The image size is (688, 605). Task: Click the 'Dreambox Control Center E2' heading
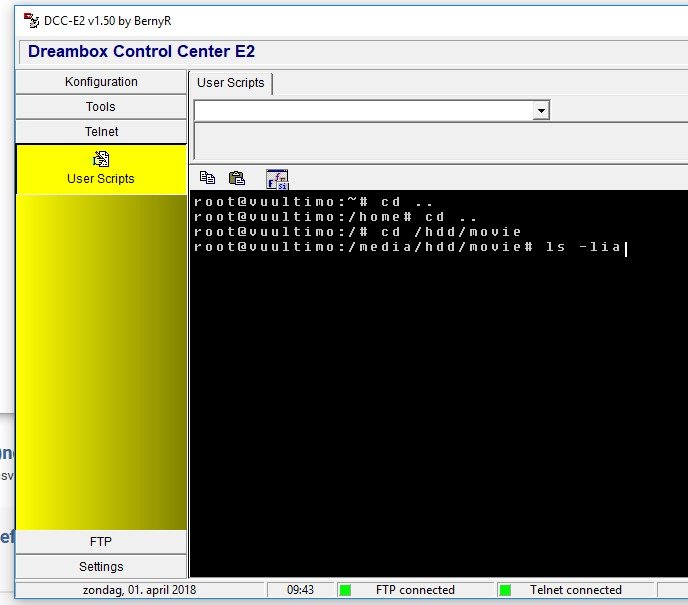[141, 51]
